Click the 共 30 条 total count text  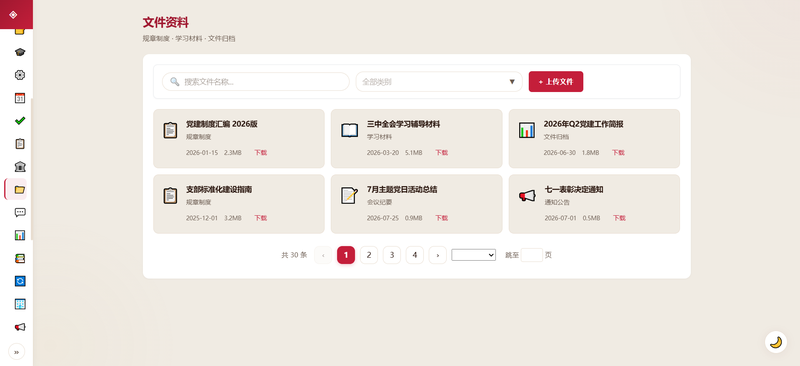pyautogui.click(x=294, y=255)
